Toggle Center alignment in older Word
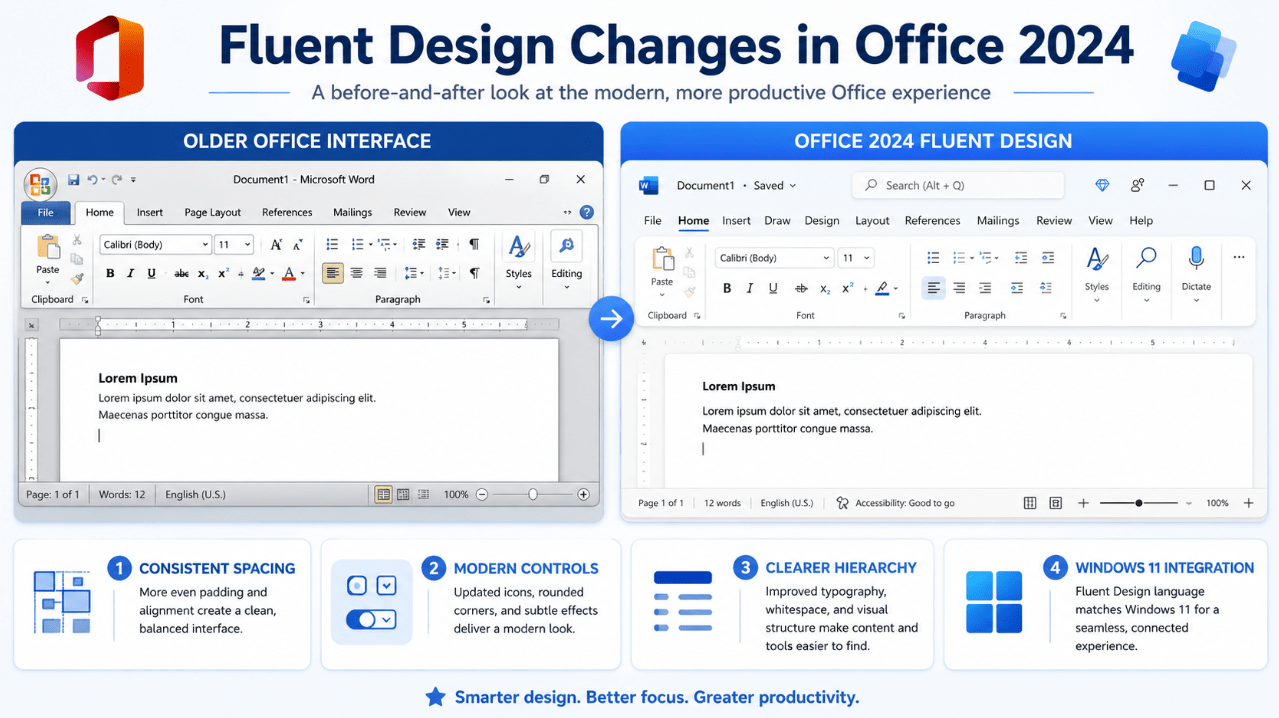Image resolution: width=1279 pixels, height=718 pixels. [356, 273]
